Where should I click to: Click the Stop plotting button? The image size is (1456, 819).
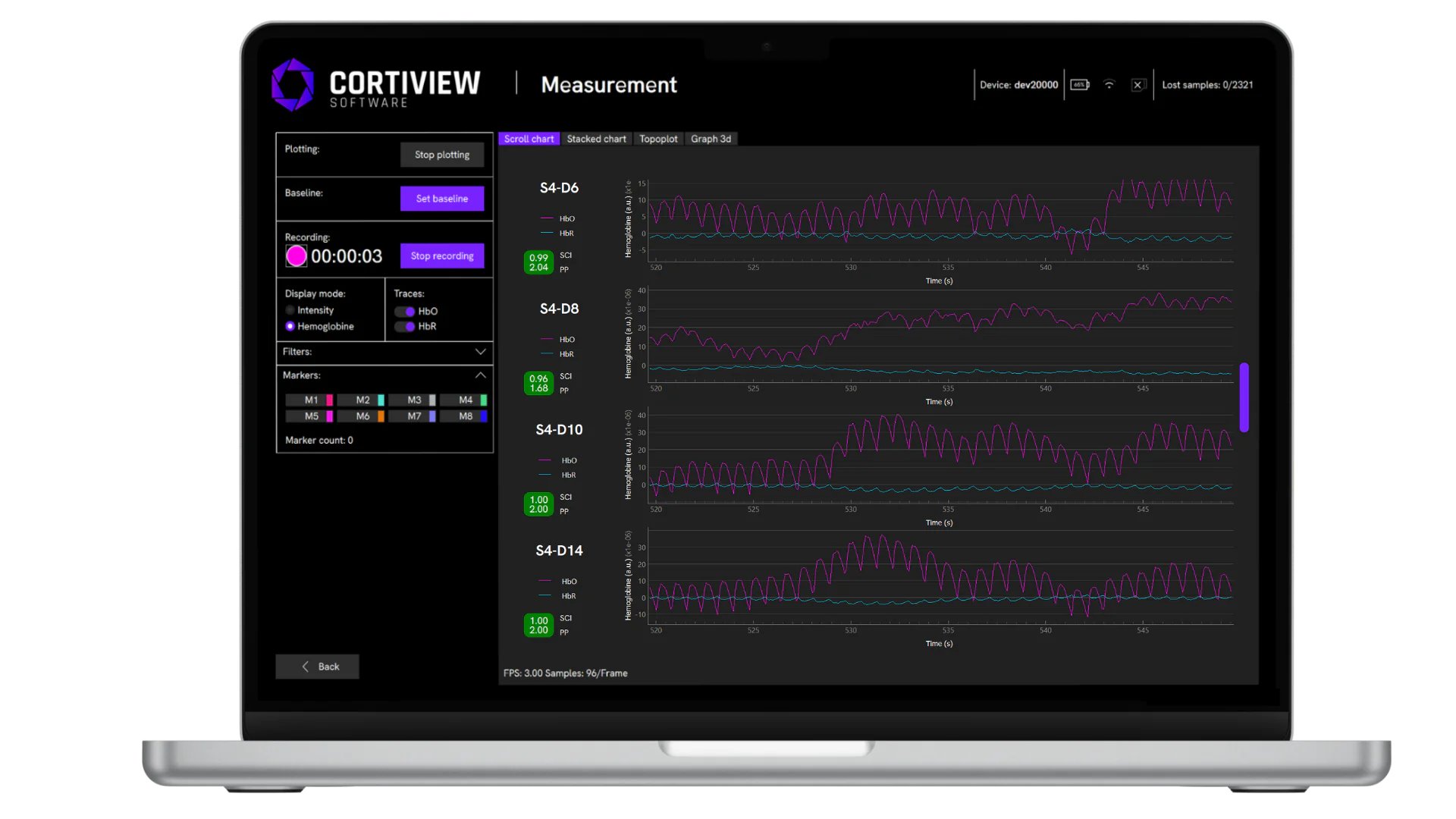click(x=442, y=155)
